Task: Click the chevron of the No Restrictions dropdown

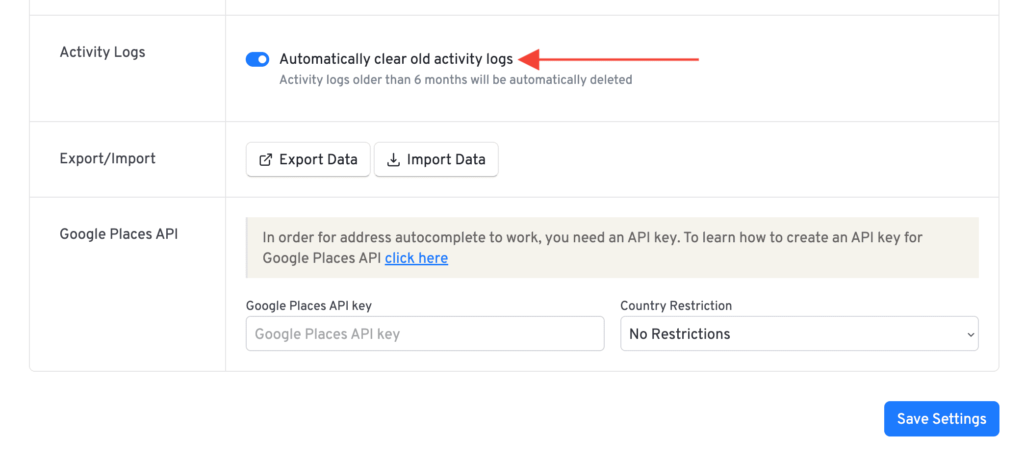Action: pos(969,334)
